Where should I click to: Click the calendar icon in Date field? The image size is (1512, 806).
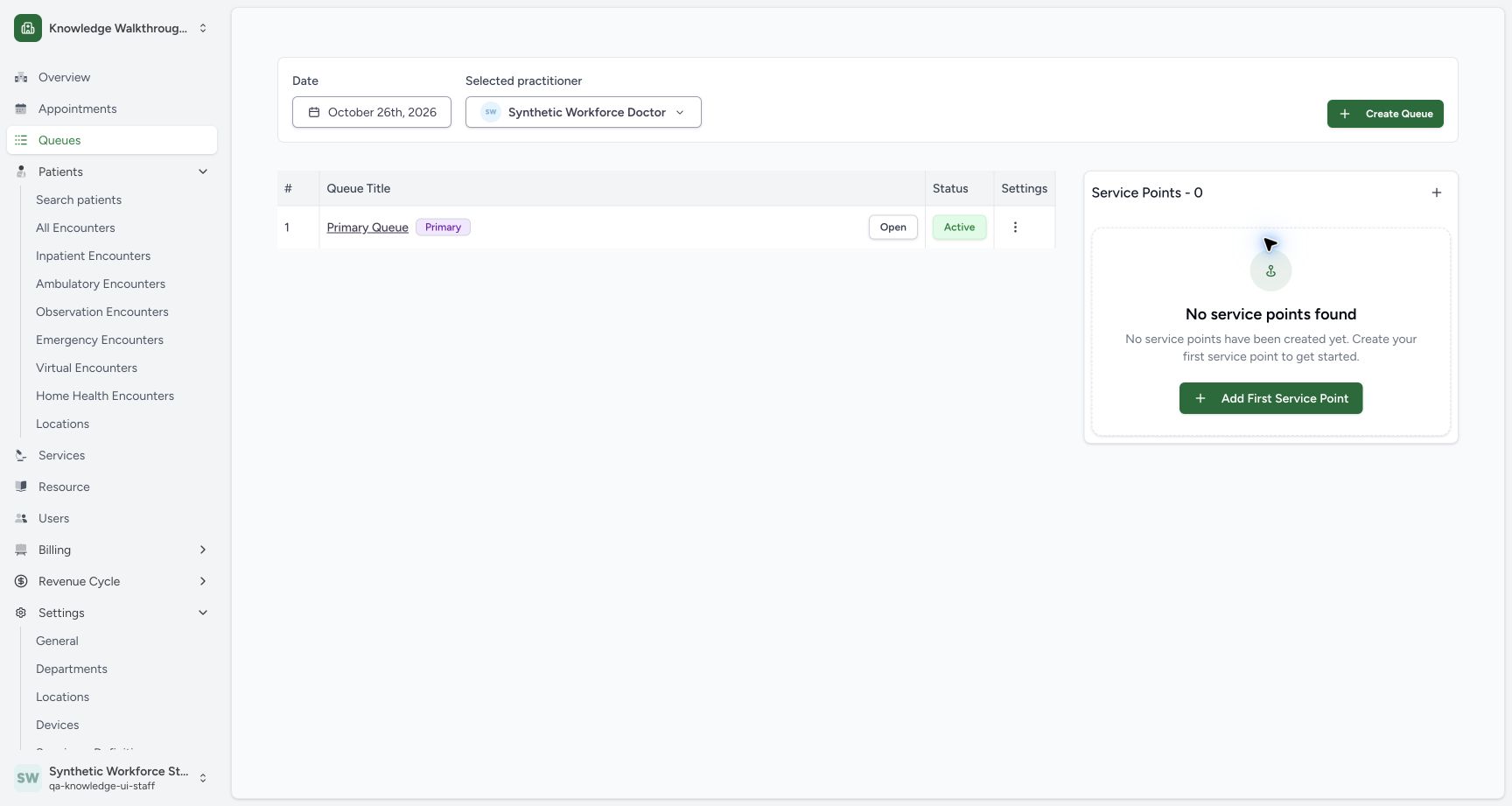[314, 112]
